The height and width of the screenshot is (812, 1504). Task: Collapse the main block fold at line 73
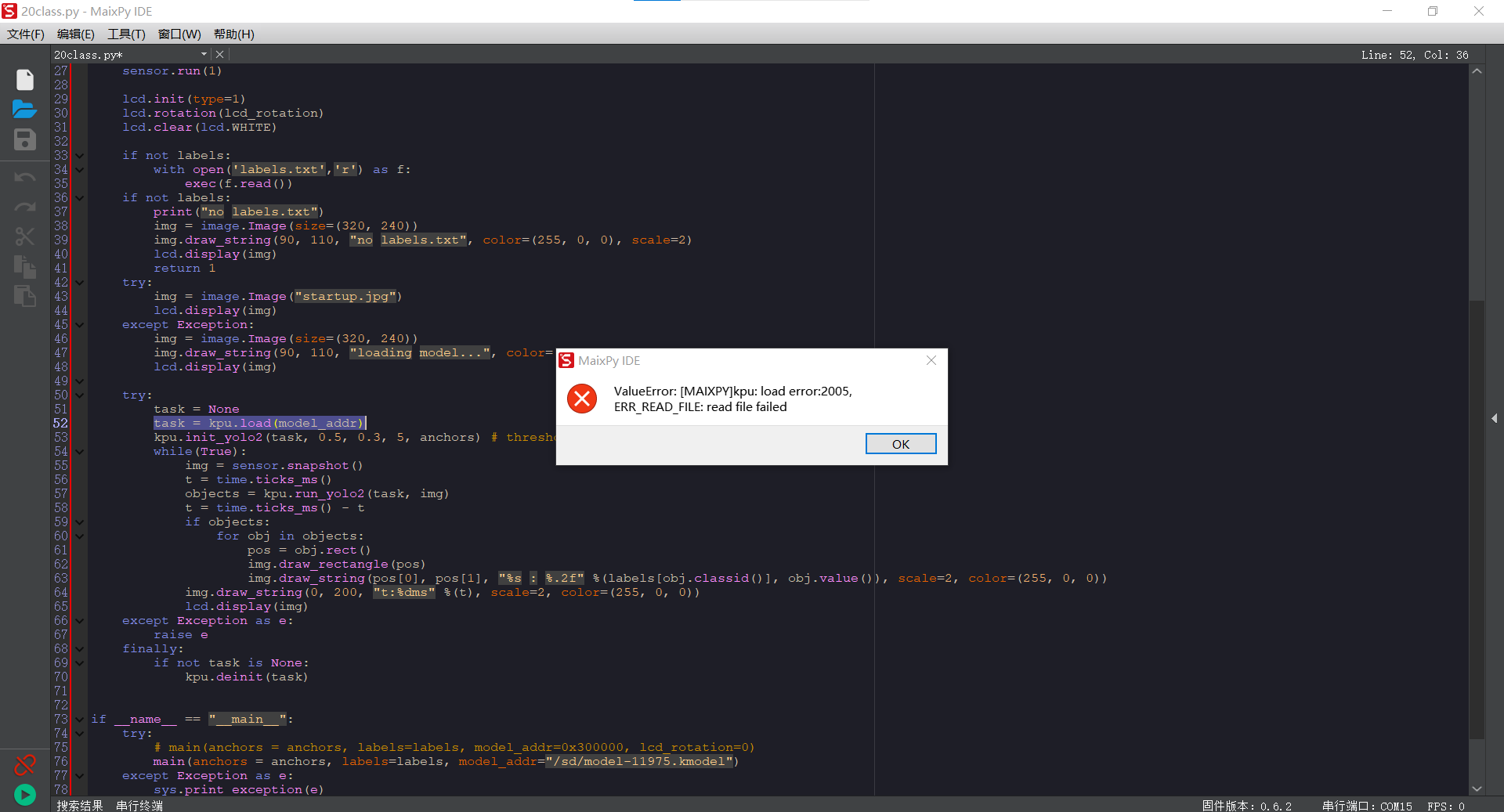(x=80, y=720)
